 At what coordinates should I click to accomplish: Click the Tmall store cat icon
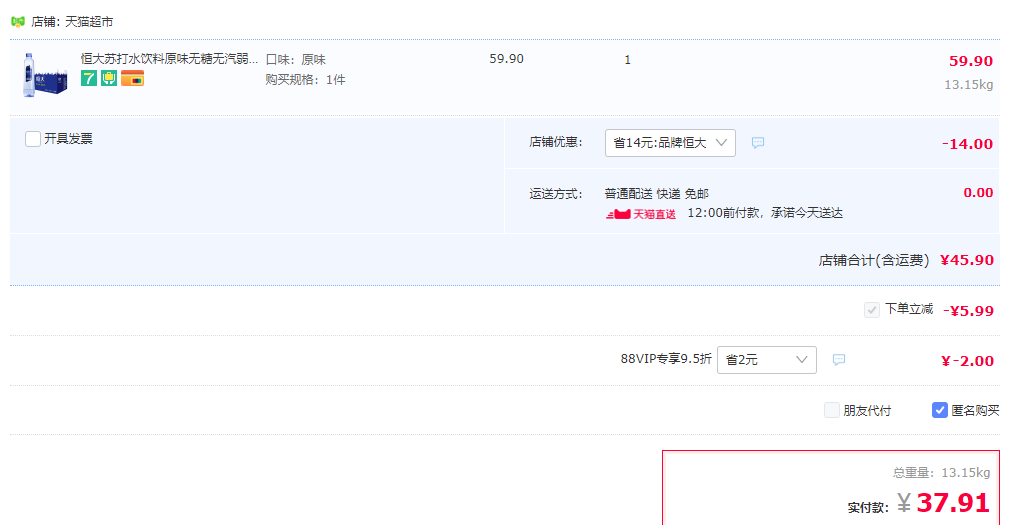click(18, 22)
